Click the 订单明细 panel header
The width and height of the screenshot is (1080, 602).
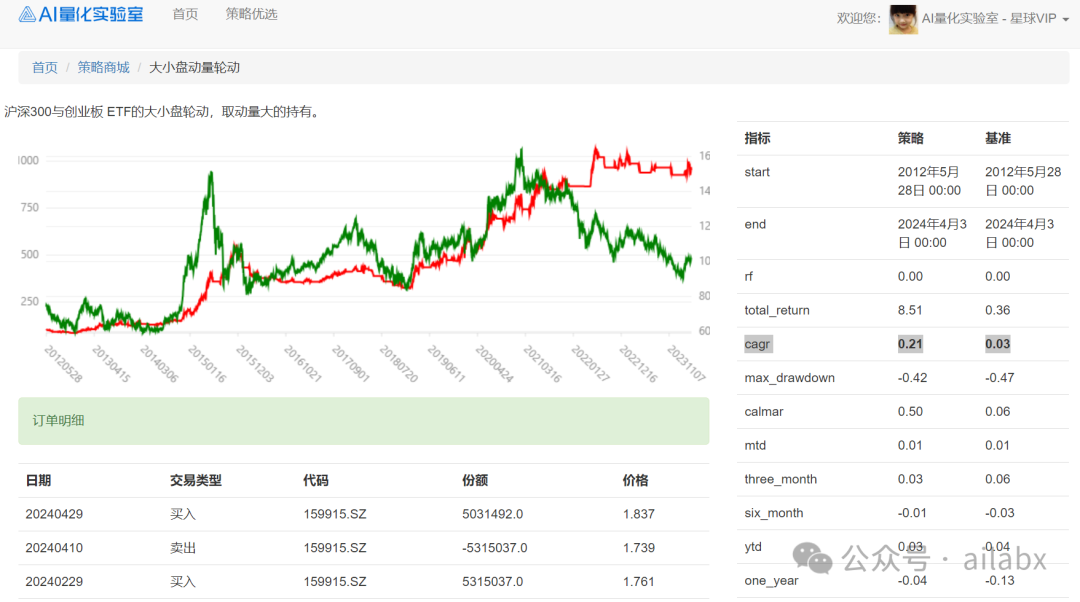coord(364,421)
